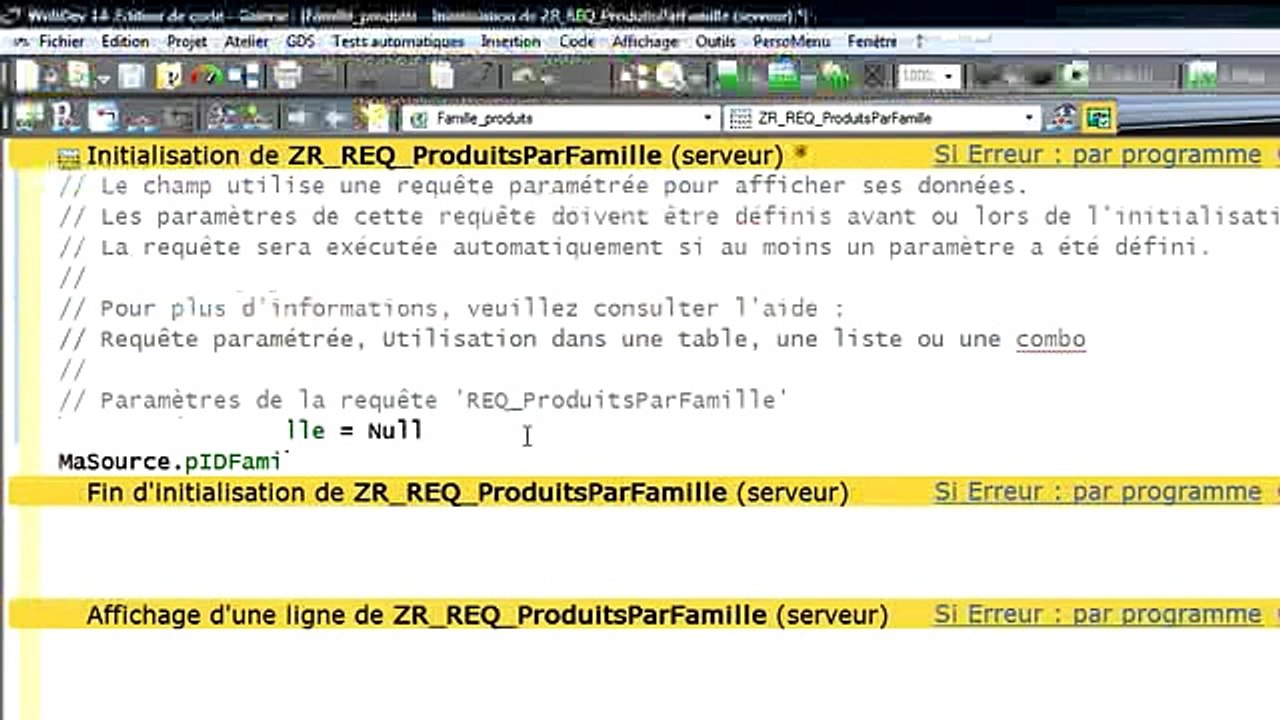Click comment line 'La requête sera exécutée automatiquement'
This screenshot has height=720, width=1280.
(635, 247)
